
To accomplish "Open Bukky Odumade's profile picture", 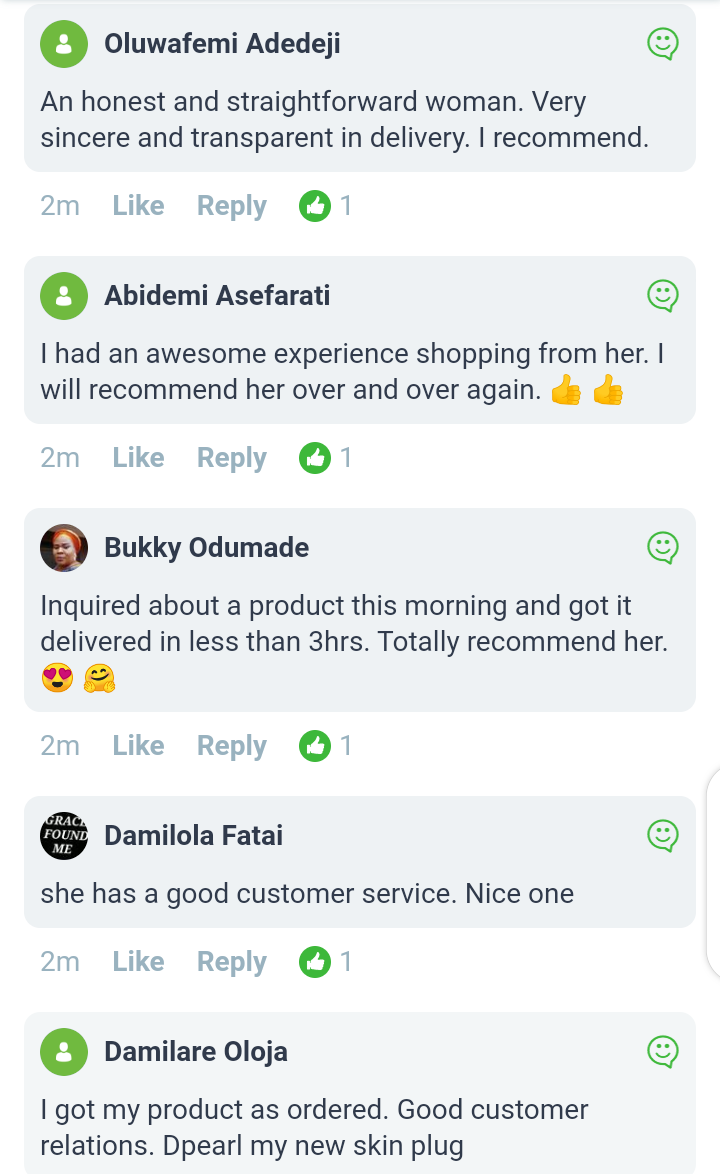I will tap(64, 548).
